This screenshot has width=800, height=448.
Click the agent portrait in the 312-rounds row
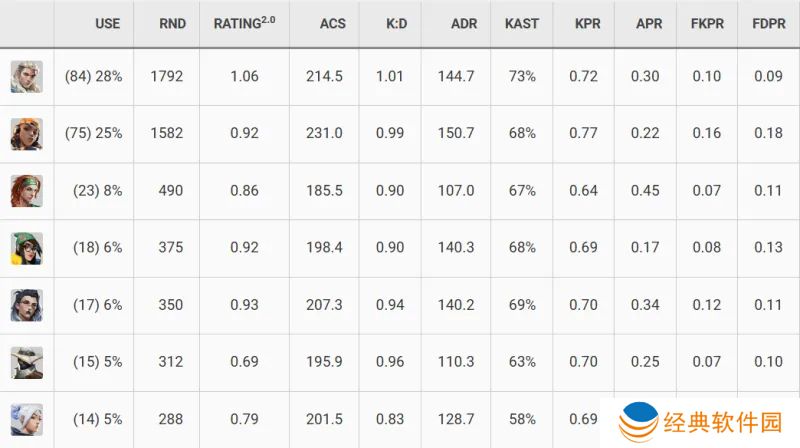[x=27, y=362]
